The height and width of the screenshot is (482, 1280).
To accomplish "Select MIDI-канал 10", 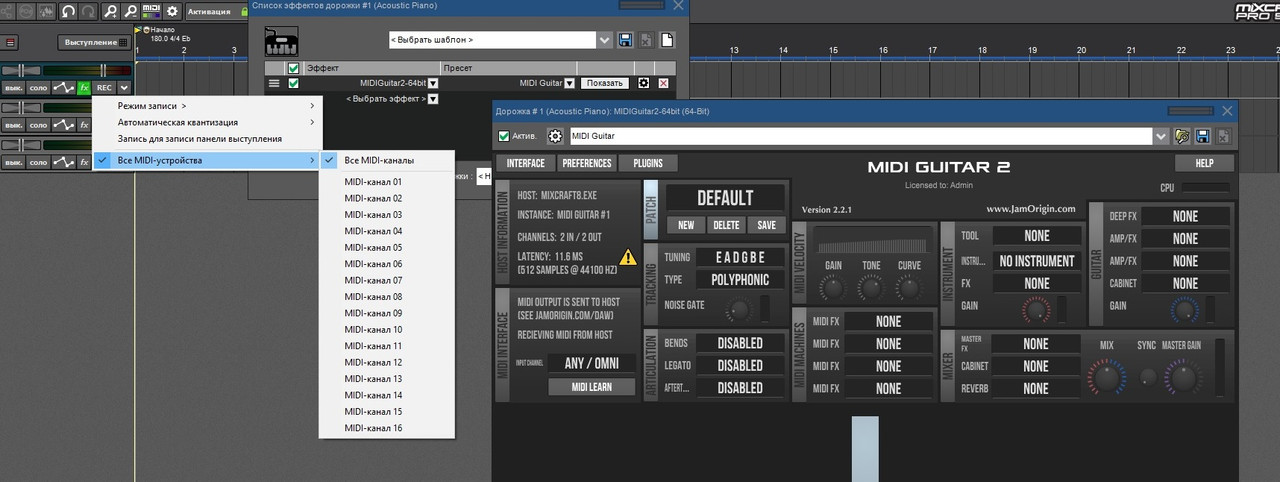I will click(387, 329).
